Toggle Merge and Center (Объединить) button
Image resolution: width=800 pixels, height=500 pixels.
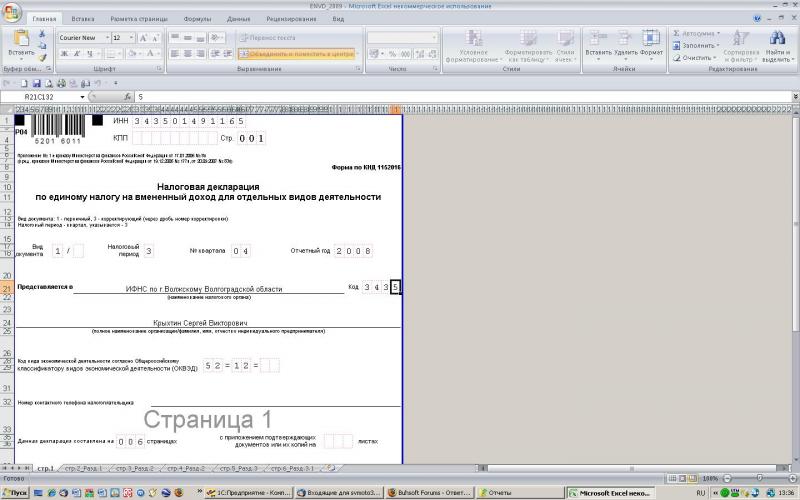click(297, 53)
